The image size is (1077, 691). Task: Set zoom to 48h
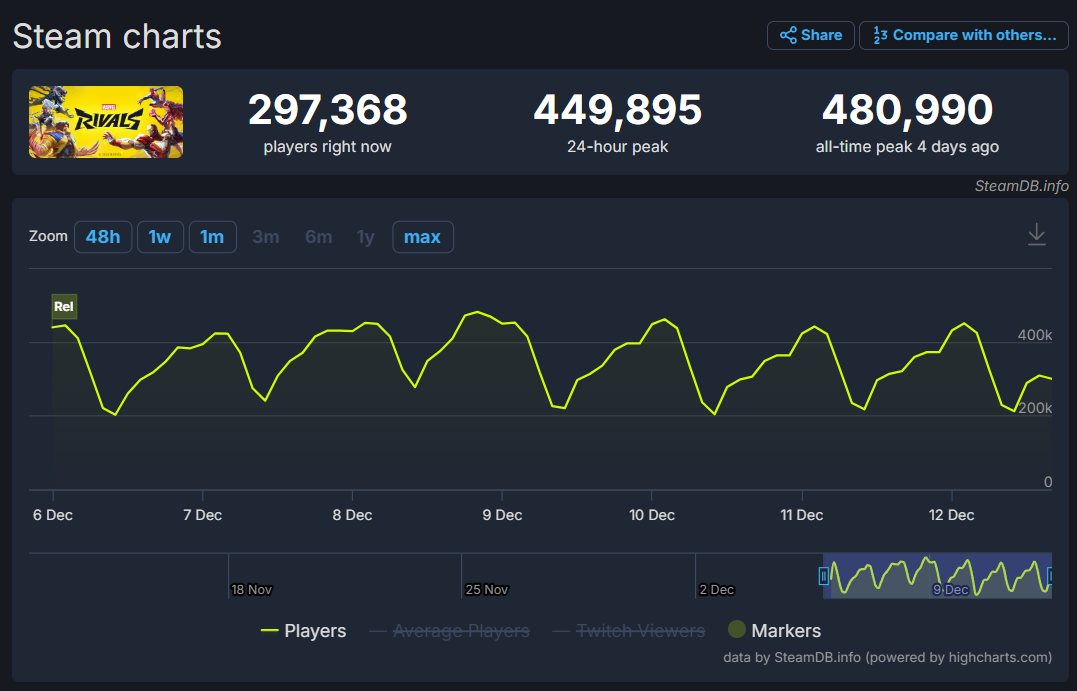coord(103,237)
